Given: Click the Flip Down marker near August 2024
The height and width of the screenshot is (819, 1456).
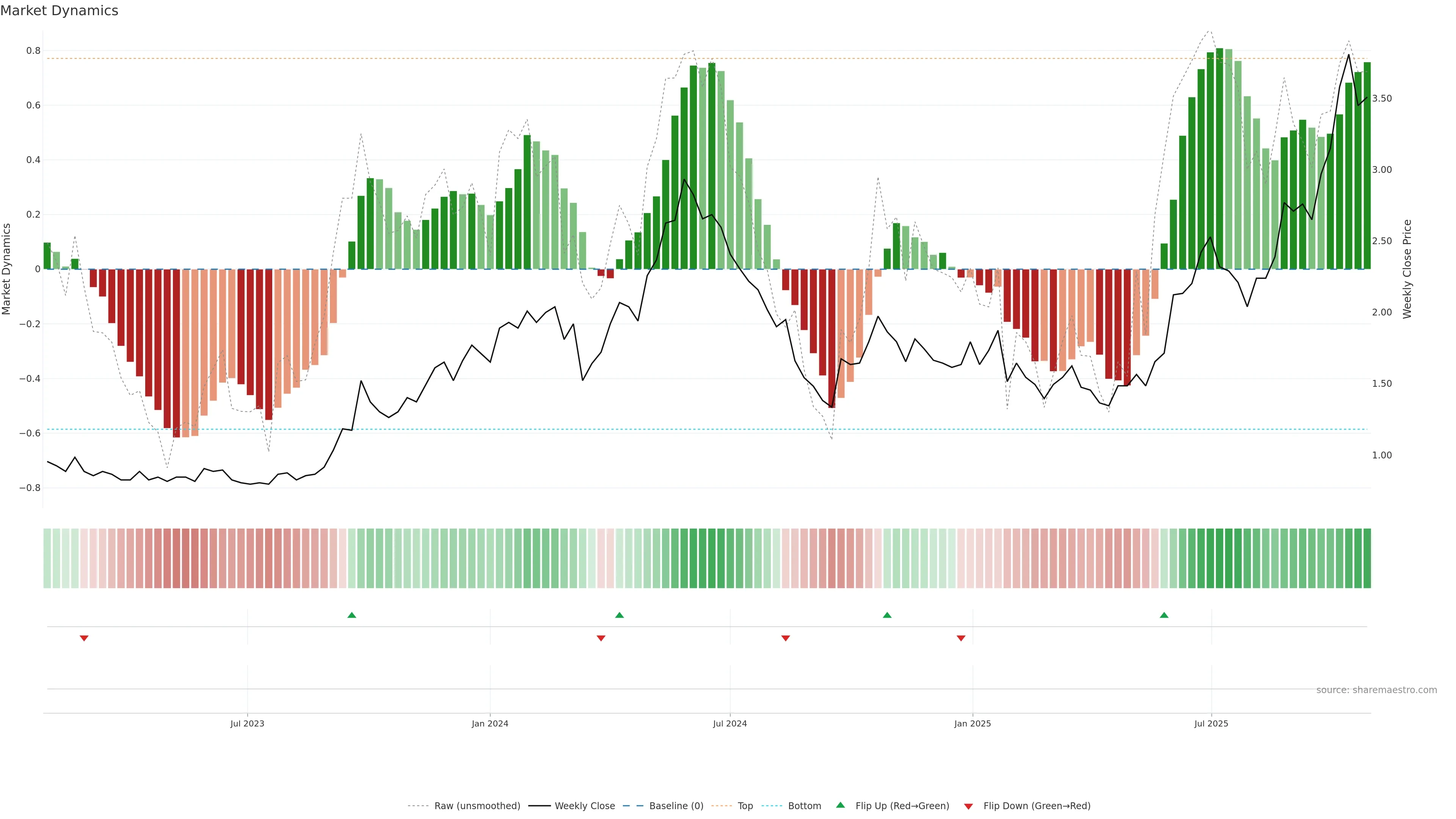Looking at the screenshot, I should (x=786, y=638).
